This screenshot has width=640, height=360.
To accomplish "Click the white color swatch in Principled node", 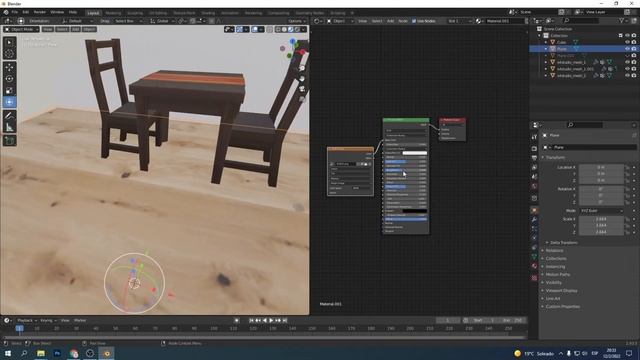I will coord(415,153).
